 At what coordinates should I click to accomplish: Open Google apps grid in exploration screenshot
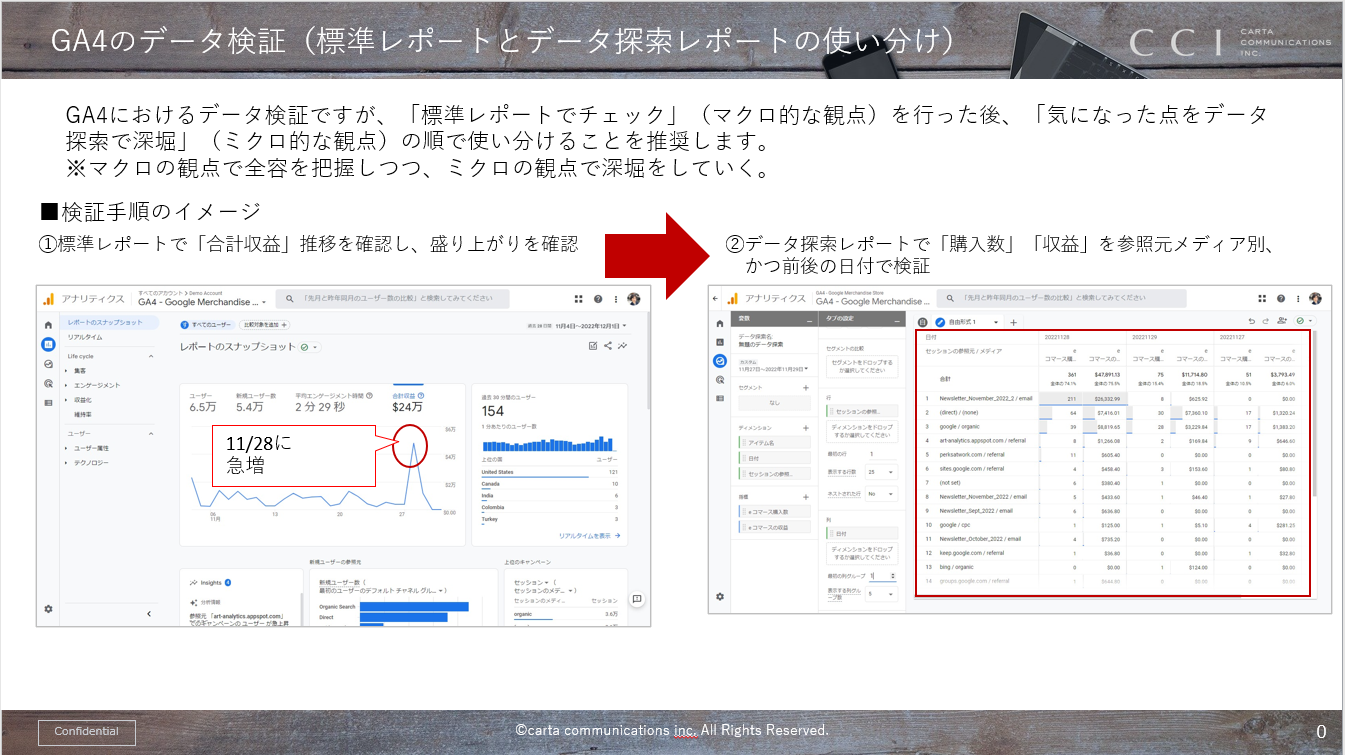(1262, 298)
